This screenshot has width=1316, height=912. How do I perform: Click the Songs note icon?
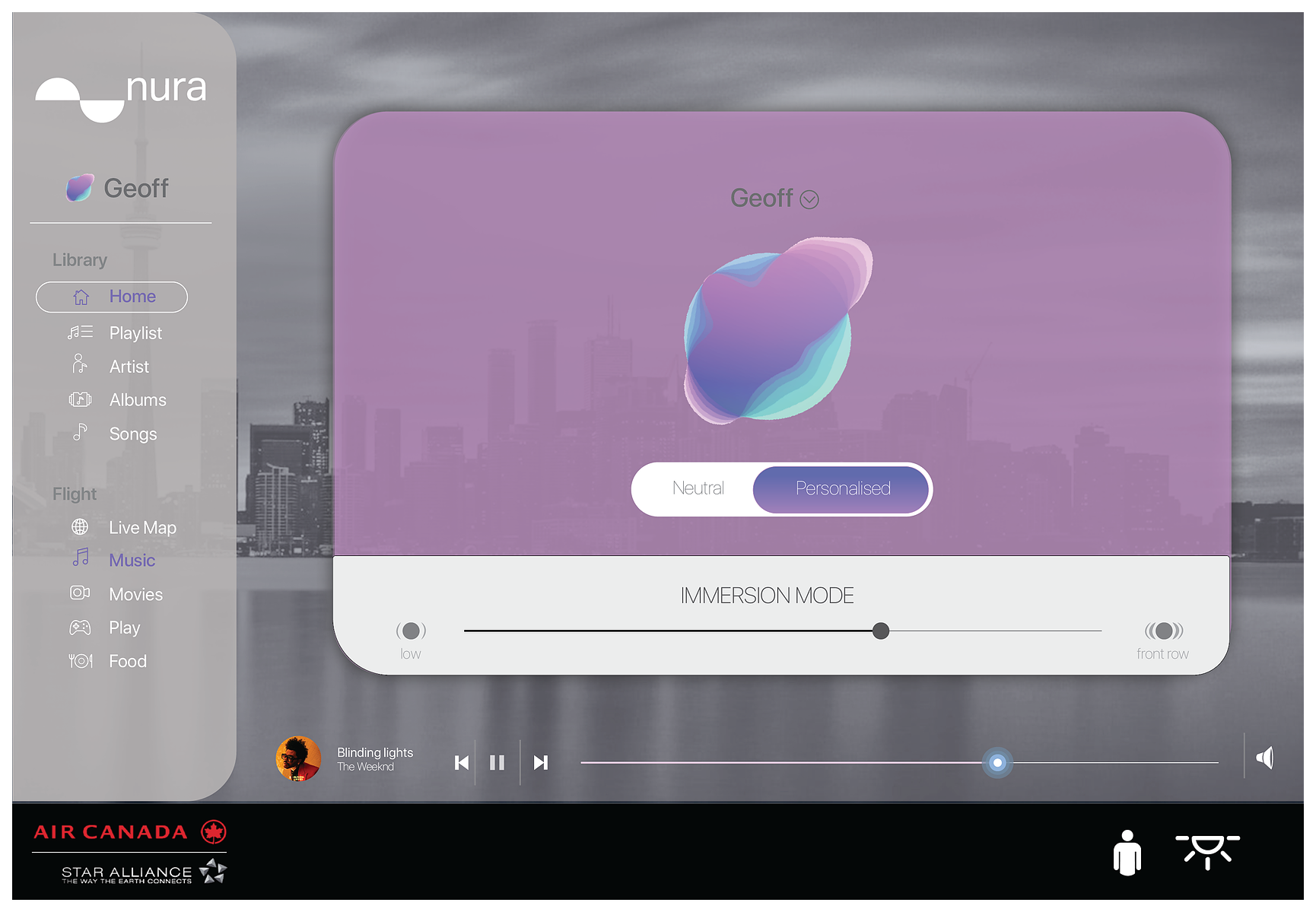click(81, 432)
